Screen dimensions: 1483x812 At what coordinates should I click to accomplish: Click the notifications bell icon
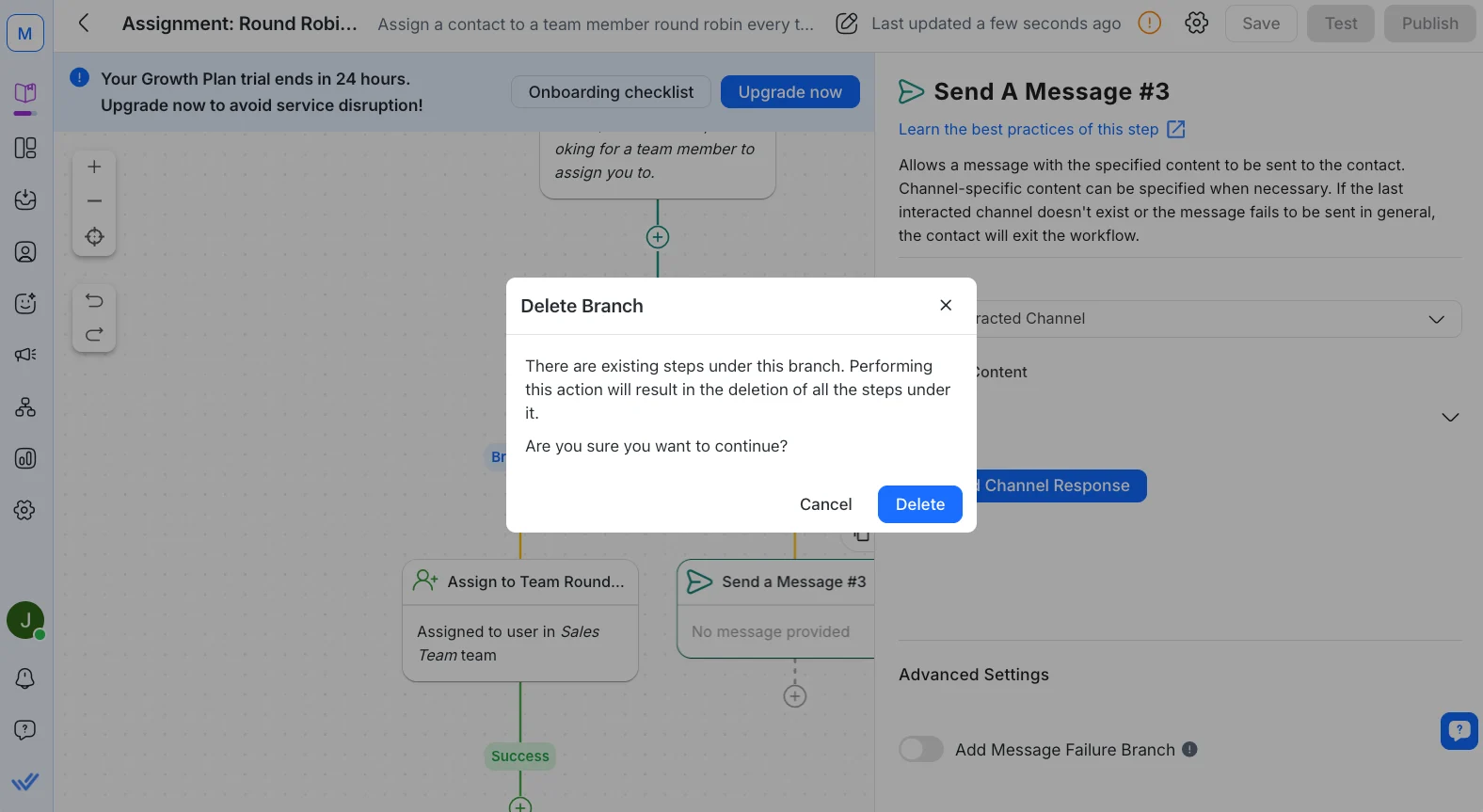pos(25,677)
